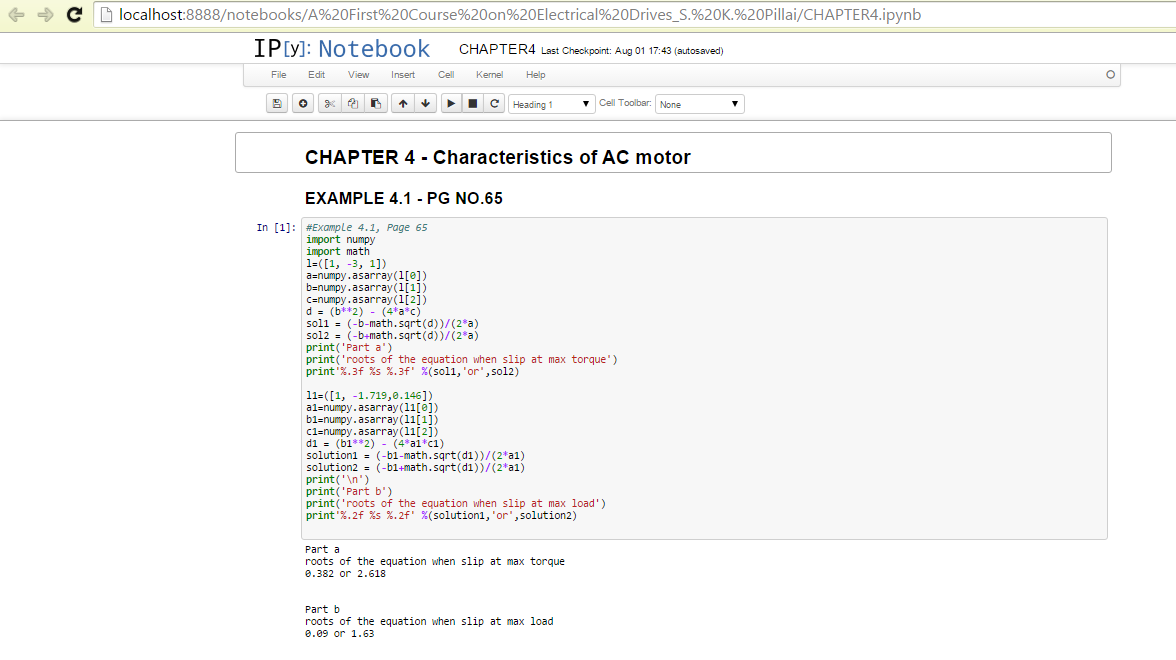
Task: Click the browser address bar URL
Action: (x=520, y=15)
